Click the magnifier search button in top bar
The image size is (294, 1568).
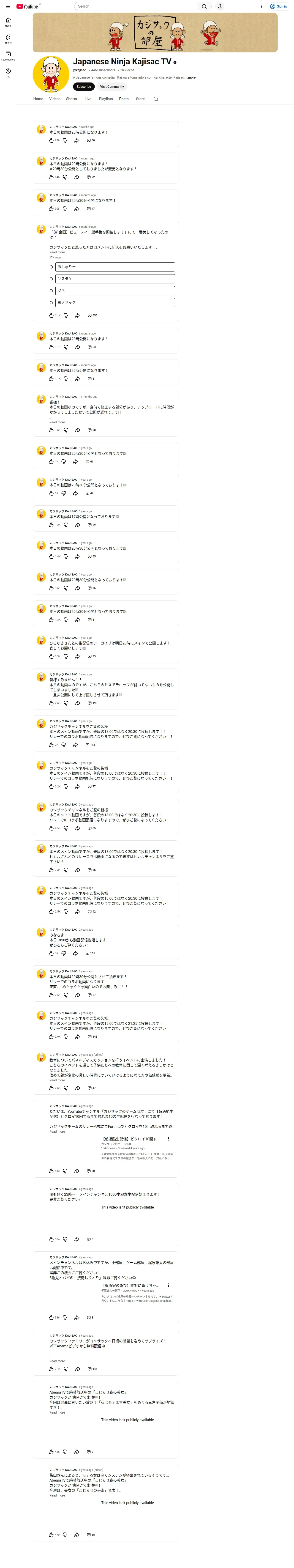pyautogui.click(x=204, y=6)
